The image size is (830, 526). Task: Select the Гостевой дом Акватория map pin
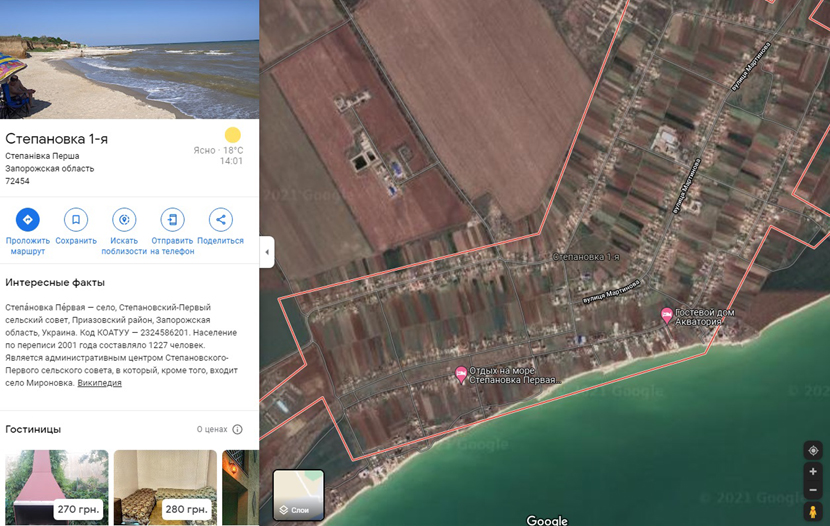[667, 315]
